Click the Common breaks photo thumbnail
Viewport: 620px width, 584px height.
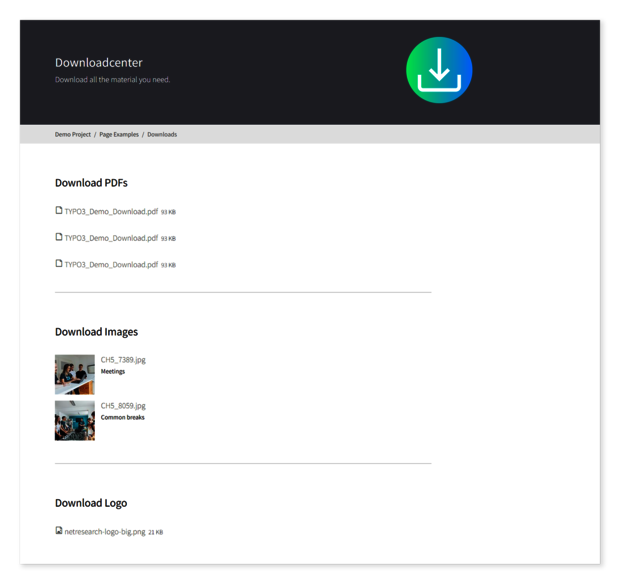75,421
